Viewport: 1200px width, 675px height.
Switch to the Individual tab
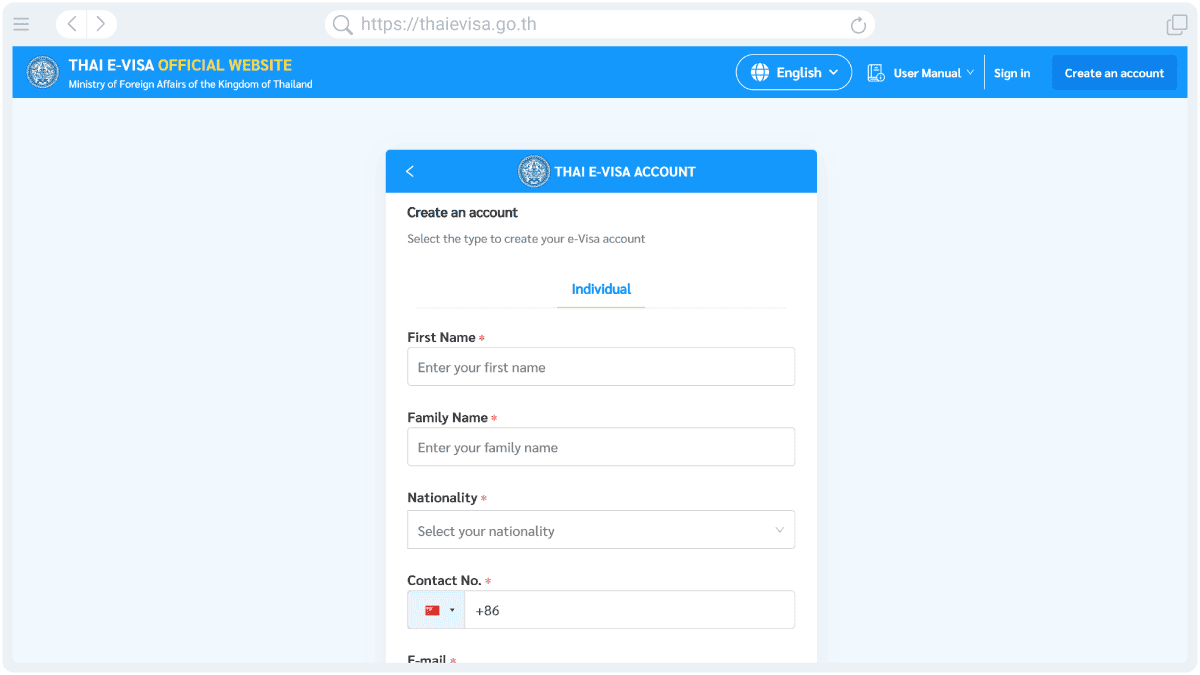(x=600, y=289)
